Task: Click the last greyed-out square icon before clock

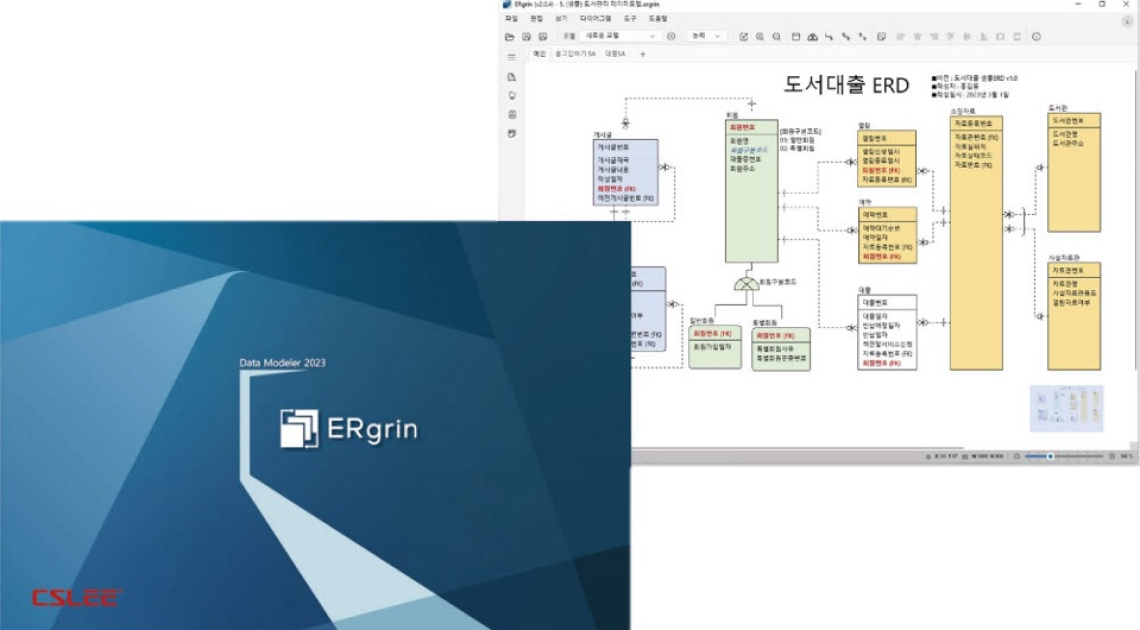Action: (1017, 36)
